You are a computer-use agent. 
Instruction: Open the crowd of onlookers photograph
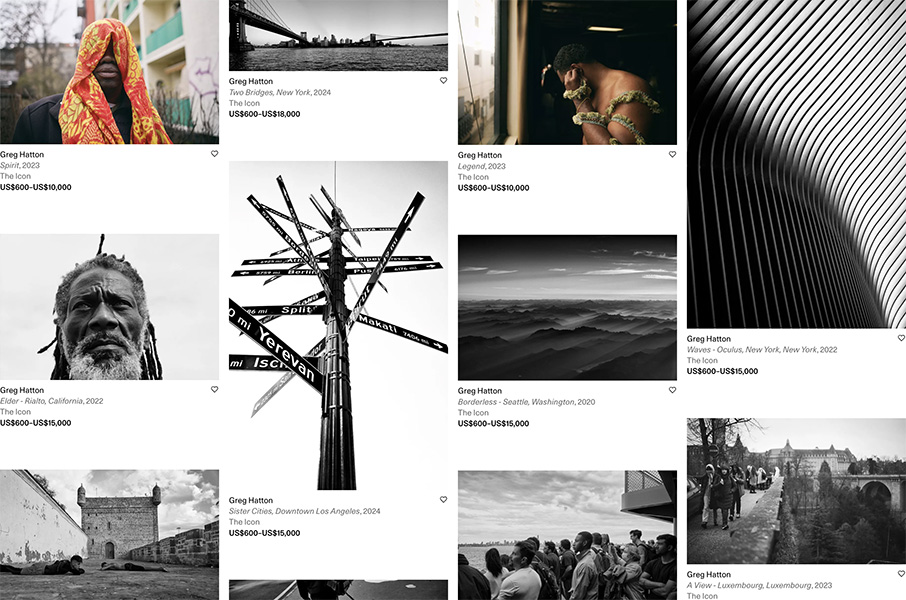567,535
